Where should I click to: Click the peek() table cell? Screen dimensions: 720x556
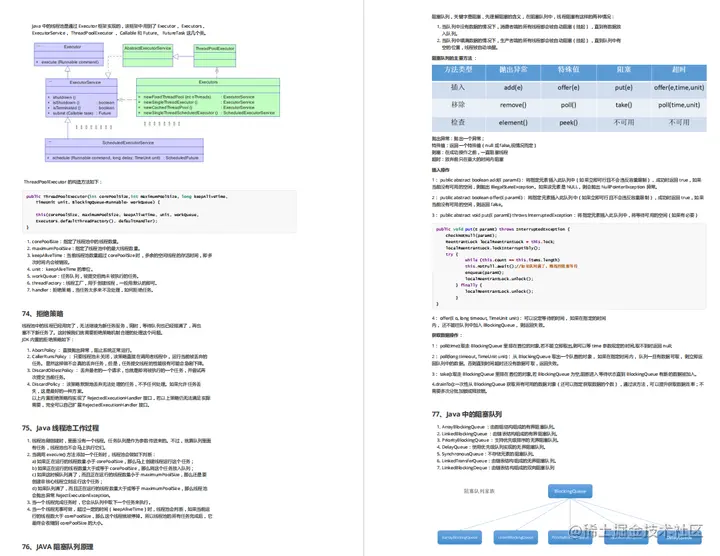(x=568, y=123)
